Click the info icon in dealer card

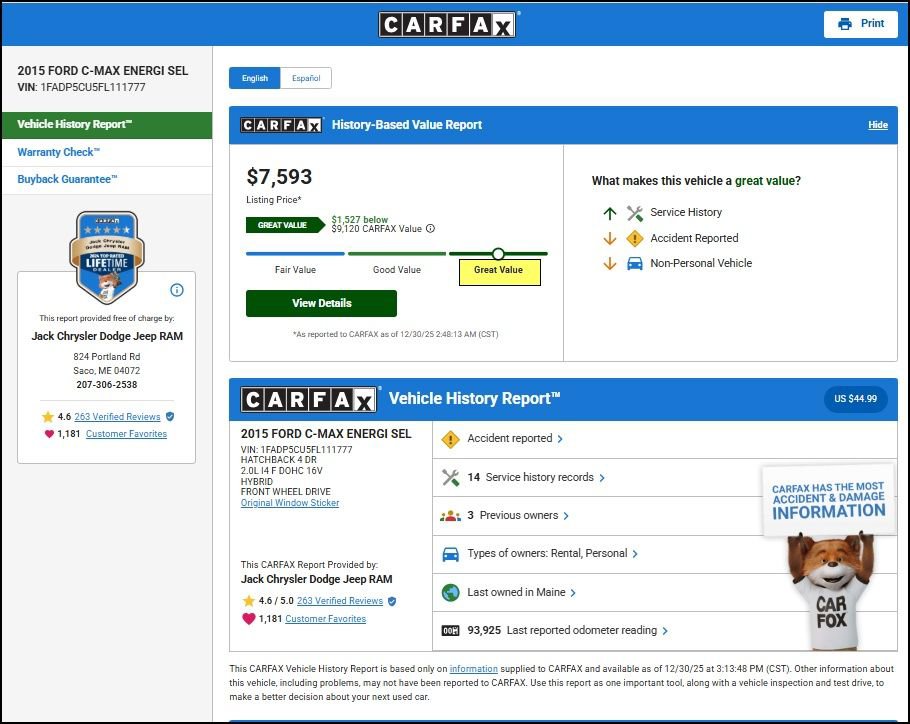click(177, 290)
